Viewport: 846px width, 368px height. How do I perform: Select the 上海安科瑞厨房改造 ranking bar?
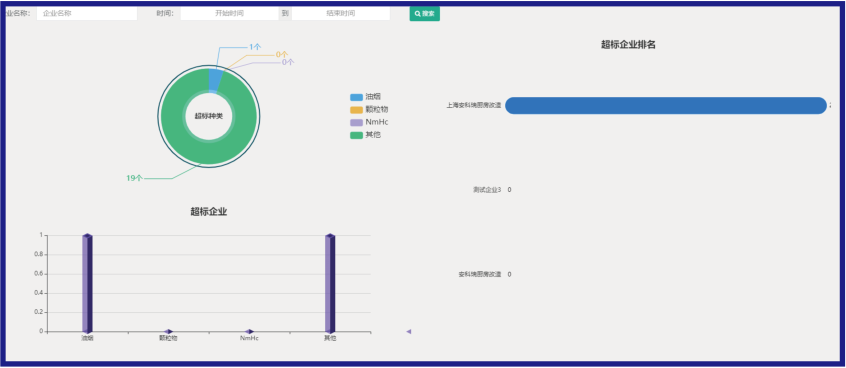tap(666, 106)
